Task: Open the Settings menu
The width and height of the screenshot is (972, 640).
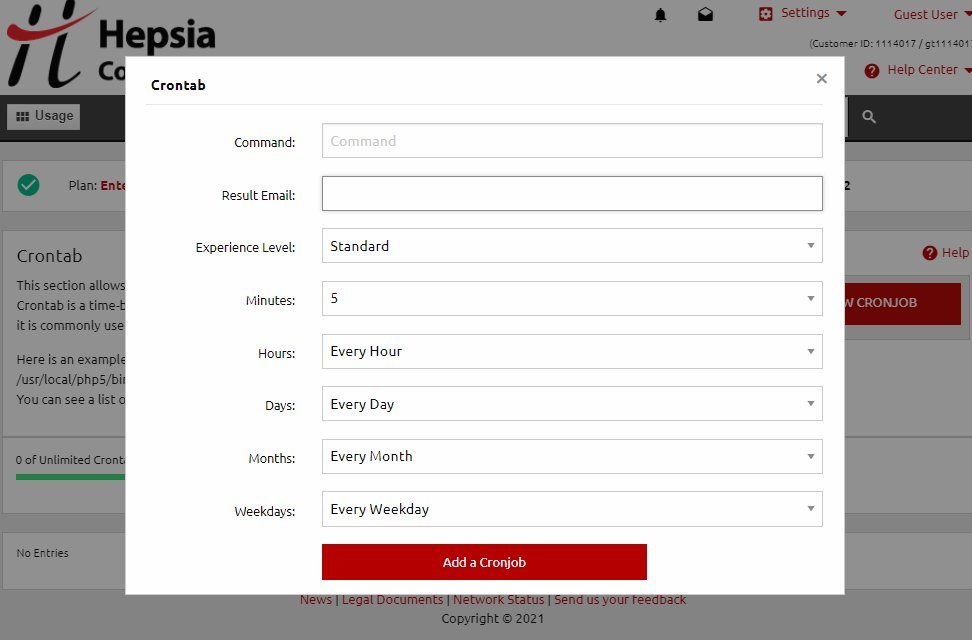Action: coord(803,14)
